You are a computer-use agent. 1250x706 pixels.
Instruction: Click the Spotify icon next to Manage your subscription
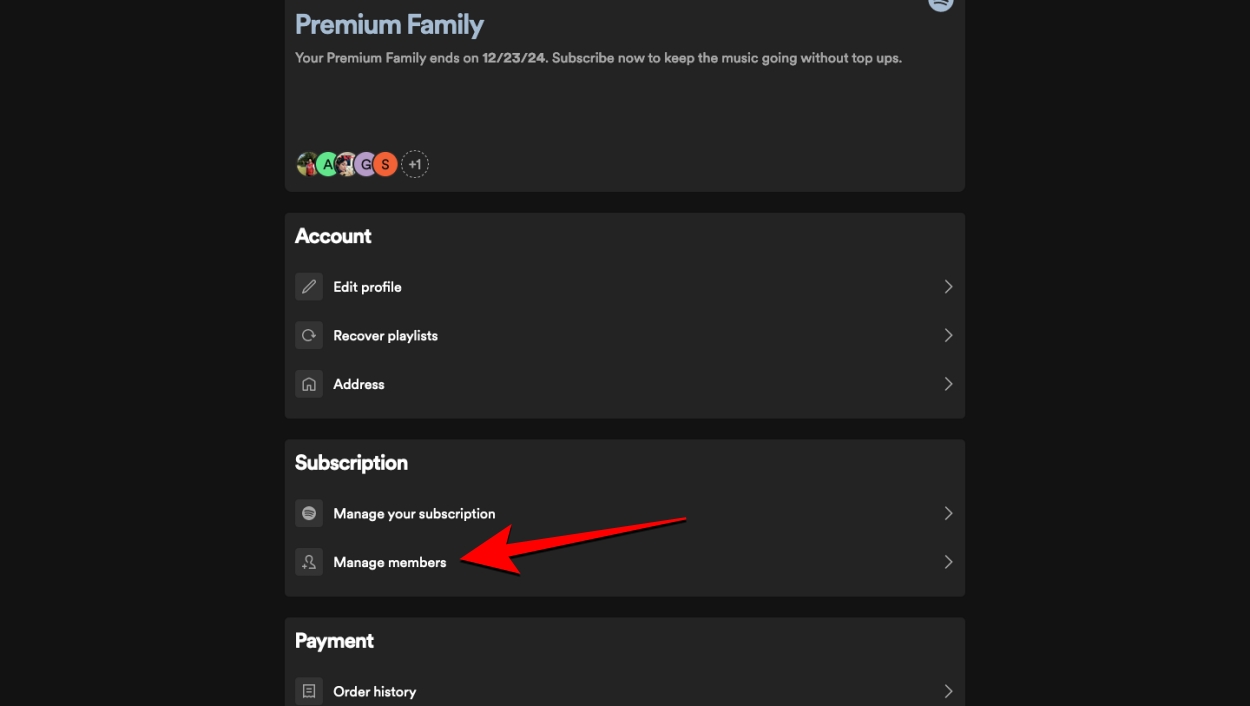tap(308, 513)
